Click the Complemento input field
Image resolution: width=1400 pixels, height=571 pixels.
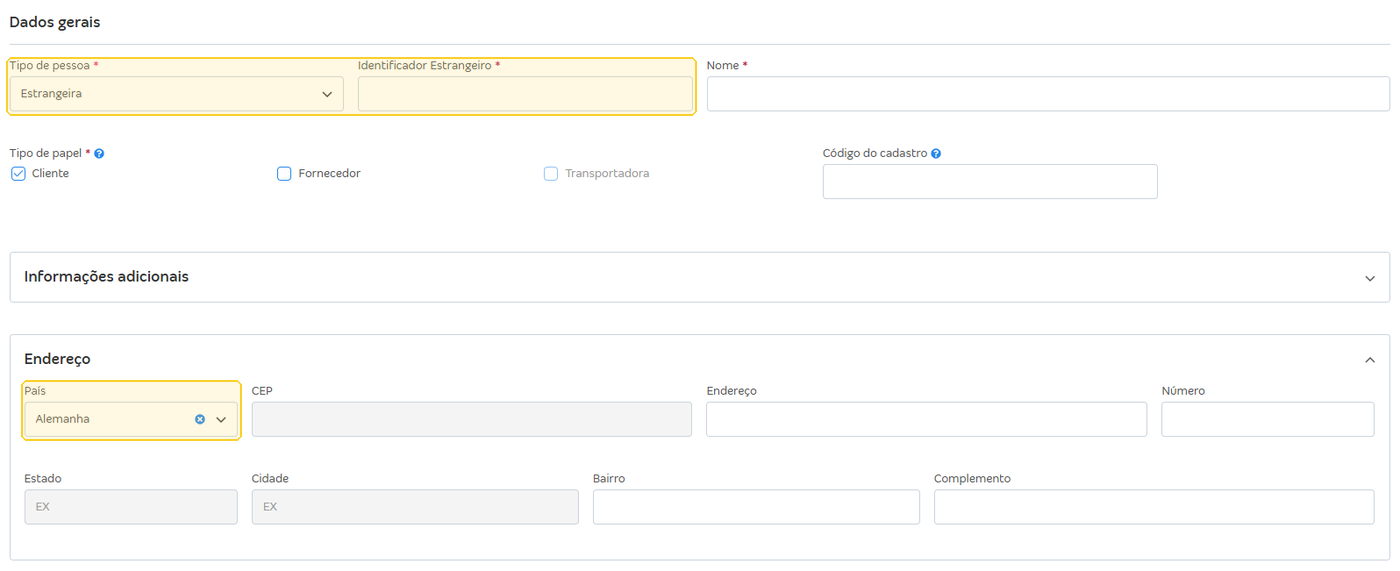pos(1154,507)
